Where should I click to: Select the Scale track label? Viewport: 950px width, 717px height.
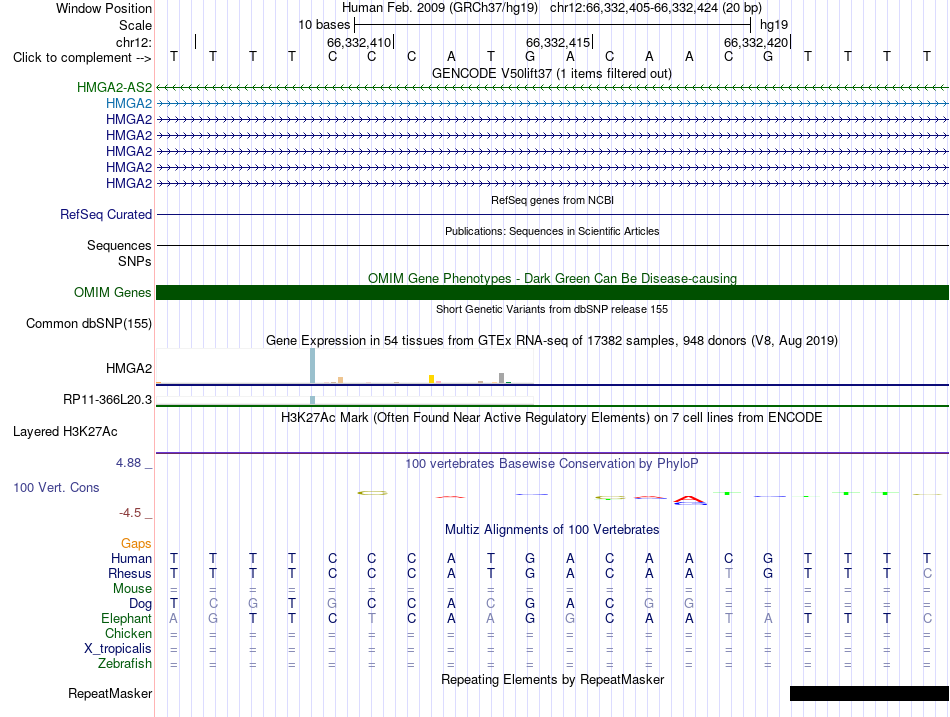pyautogui.click(x=135, y=25)
